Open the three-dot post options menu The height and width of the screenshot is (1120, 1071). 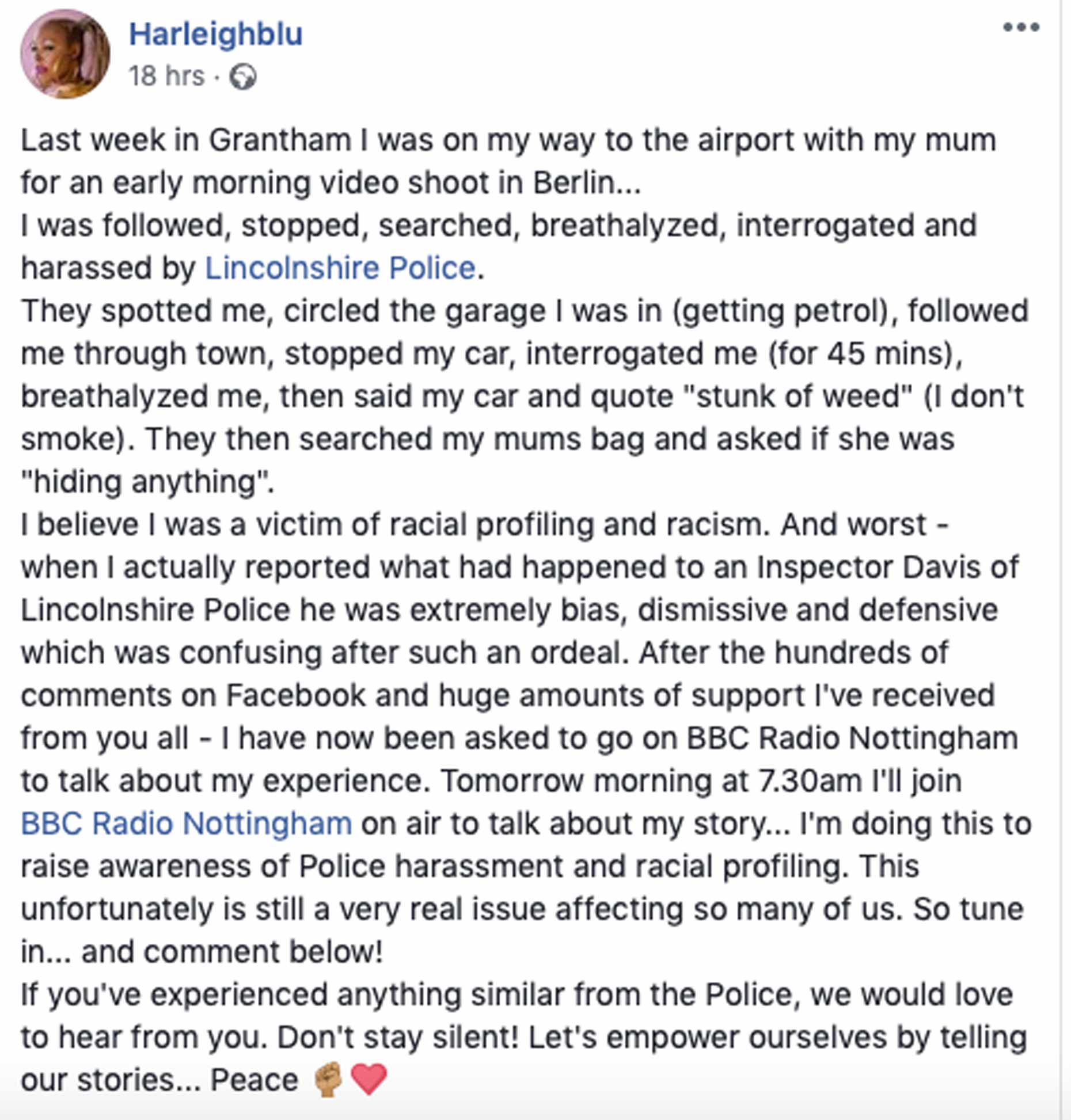click(1021, 27)
